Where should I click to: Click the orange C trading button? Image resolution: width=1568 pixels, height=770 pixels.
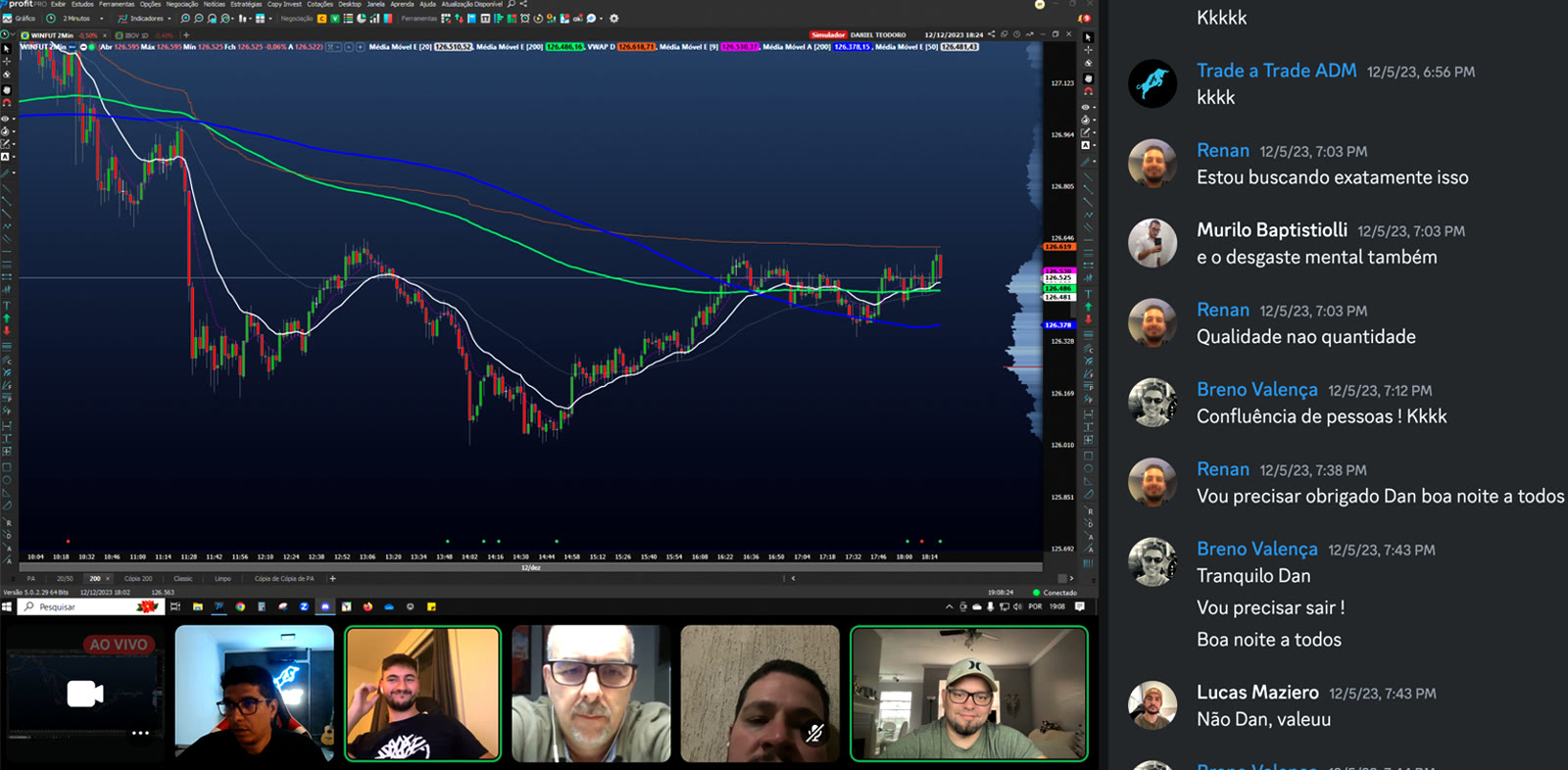[321, 18]
